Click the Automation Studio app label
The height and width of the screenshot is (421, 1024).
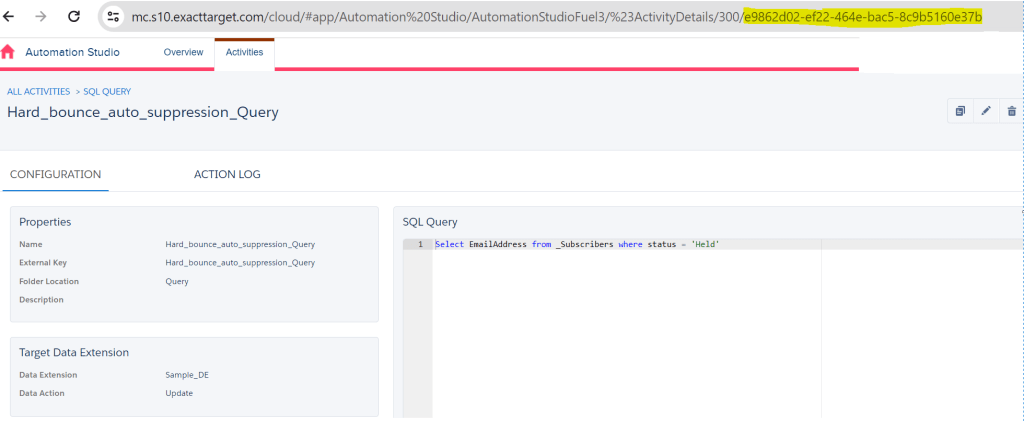(x=72, y=52)
